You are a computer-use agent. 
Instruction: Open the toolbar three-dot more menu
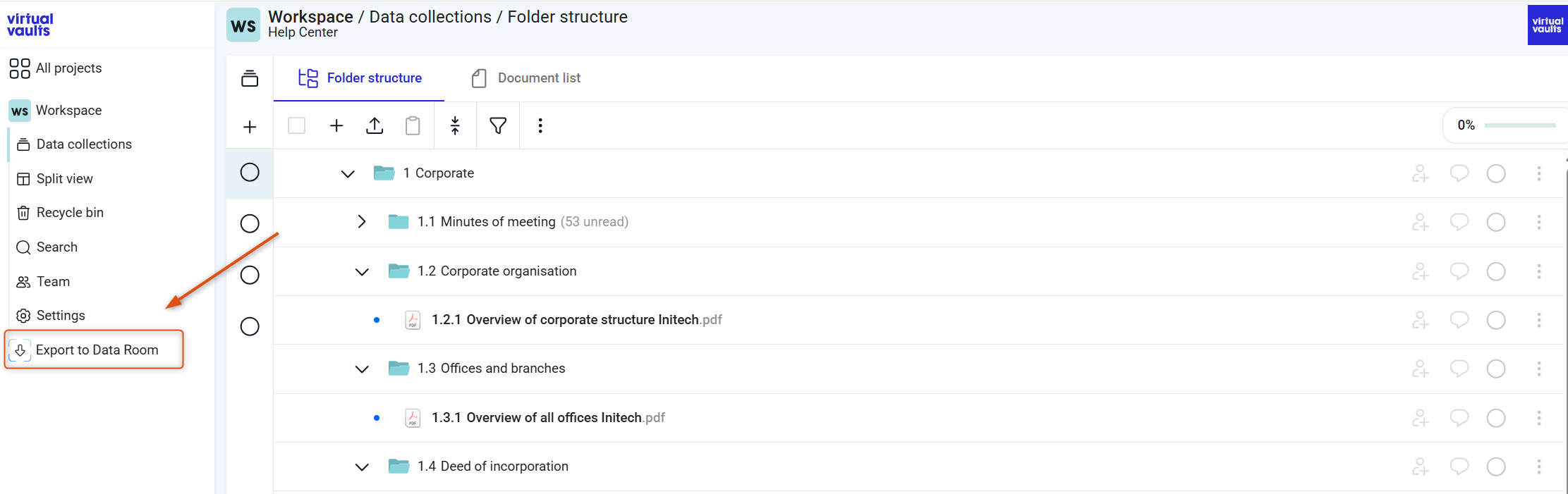click(x=540, y=125)
